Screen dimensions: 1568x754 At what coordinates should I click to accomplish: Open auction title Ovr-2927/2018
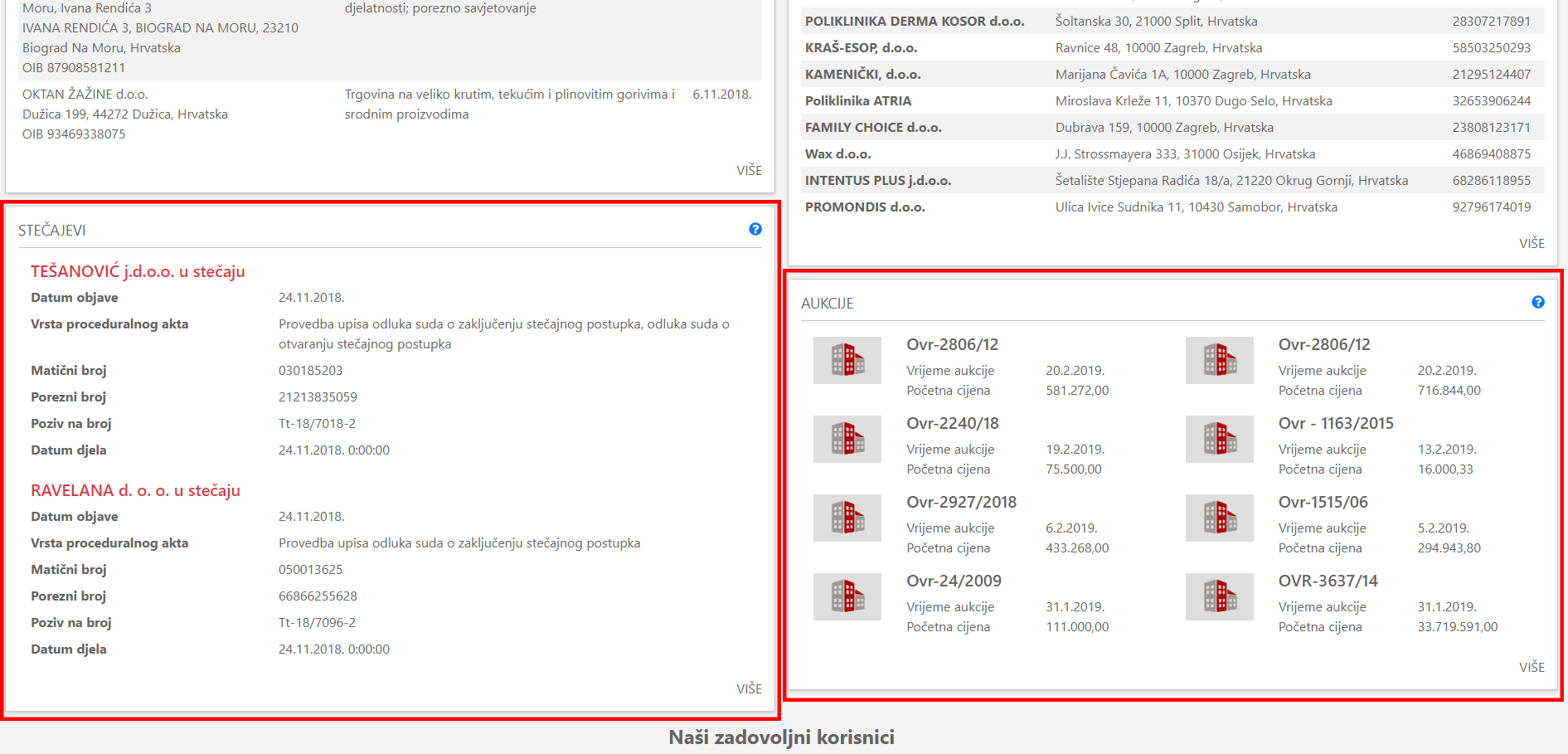click(961, 502)
